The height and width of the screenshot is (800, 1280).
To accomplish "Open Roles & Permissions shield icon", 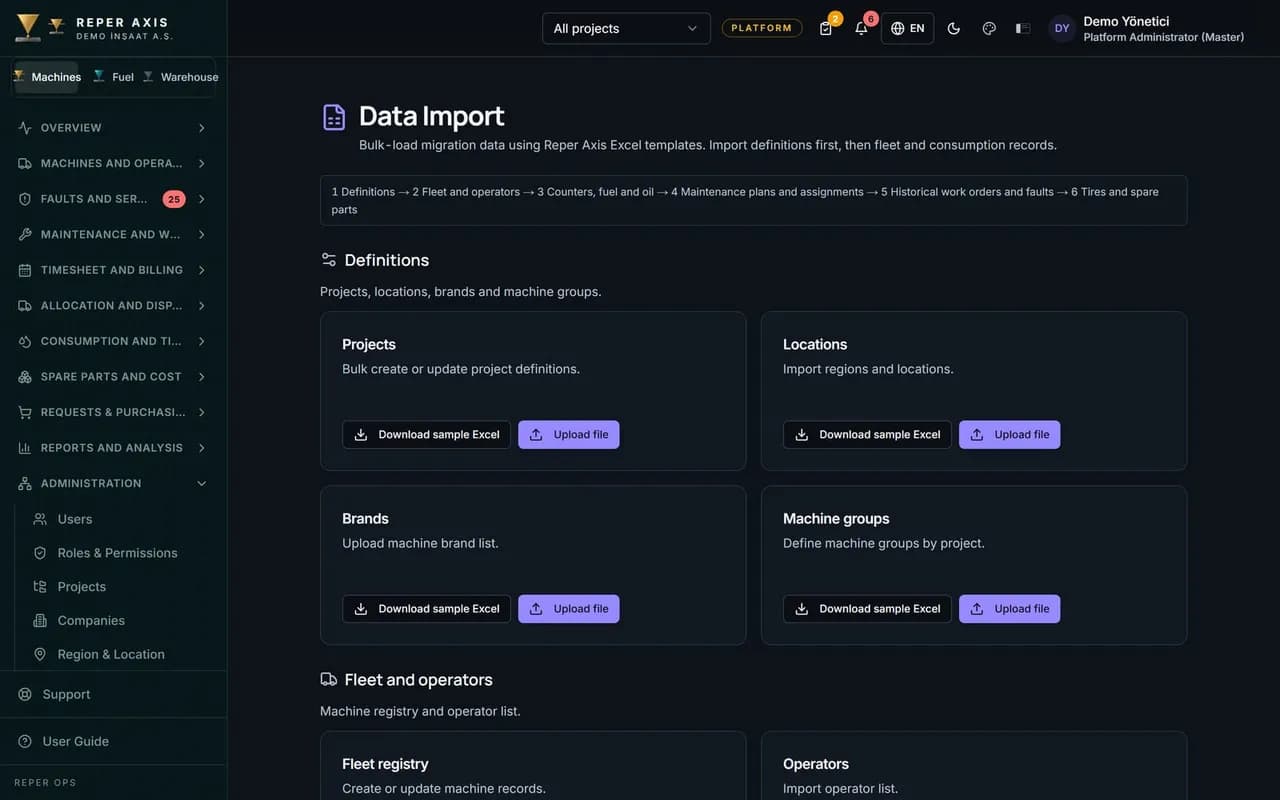I will [x=40, y=553].
